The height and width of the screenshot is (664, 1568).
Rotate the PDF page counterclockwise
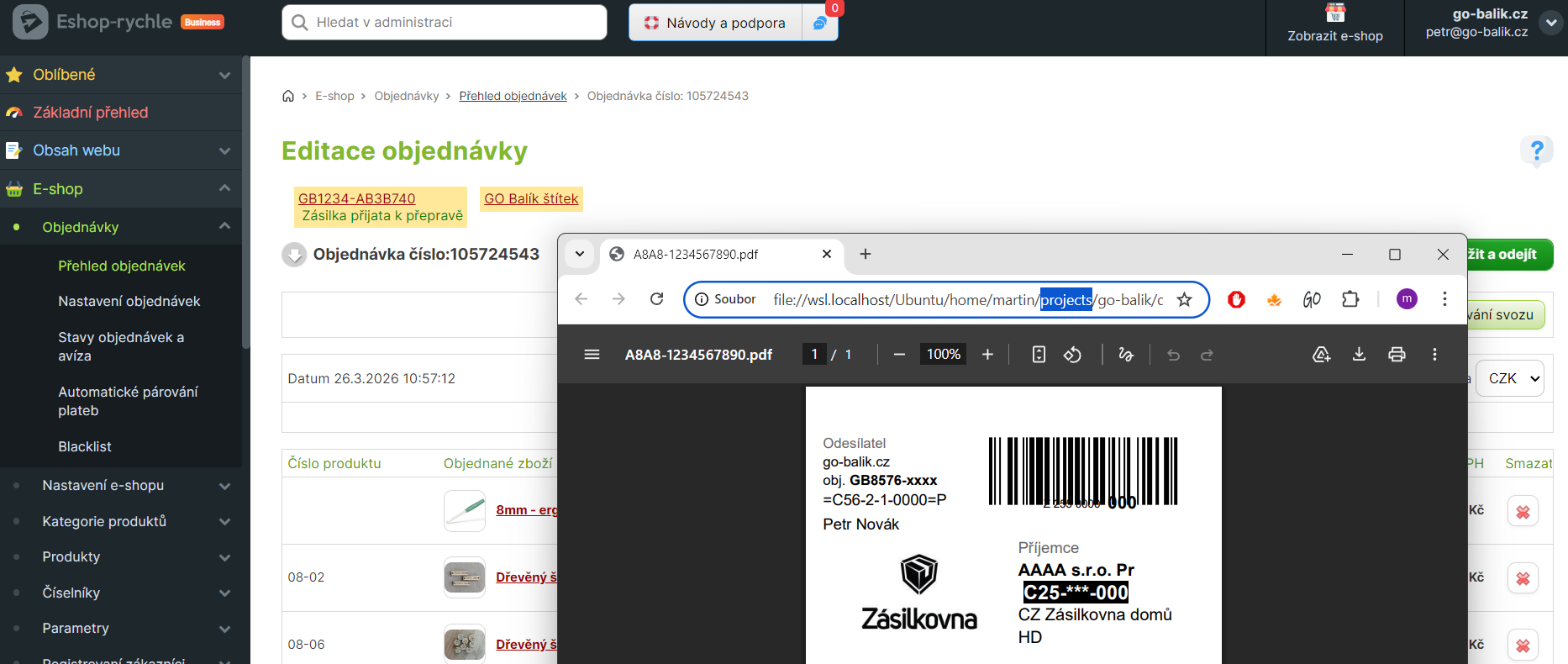pyautogui.click(x=1072, y=355)
